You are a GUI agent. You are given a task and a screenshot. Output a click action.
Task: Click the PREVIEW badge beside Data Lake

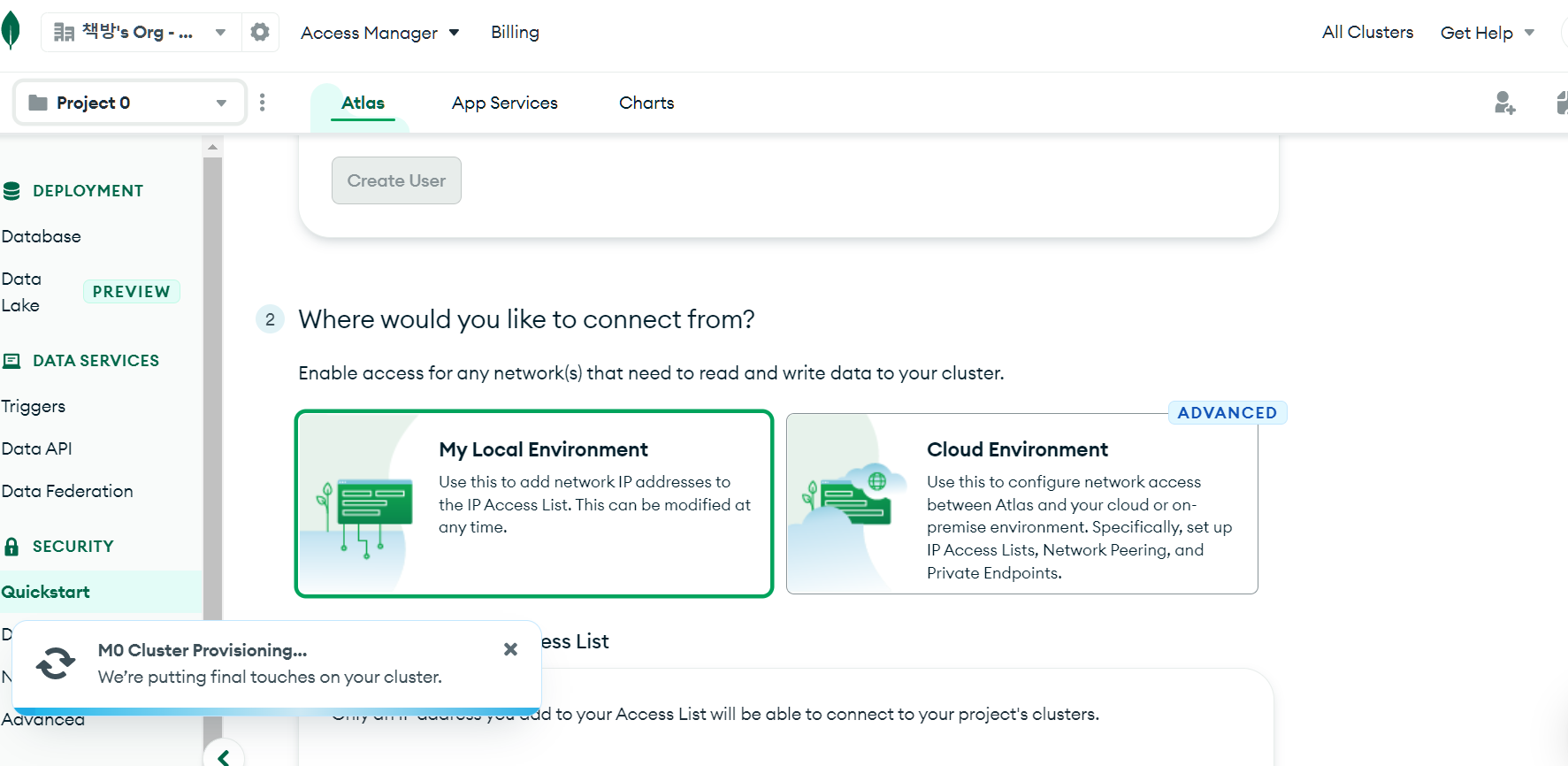(x=131, y=292)
